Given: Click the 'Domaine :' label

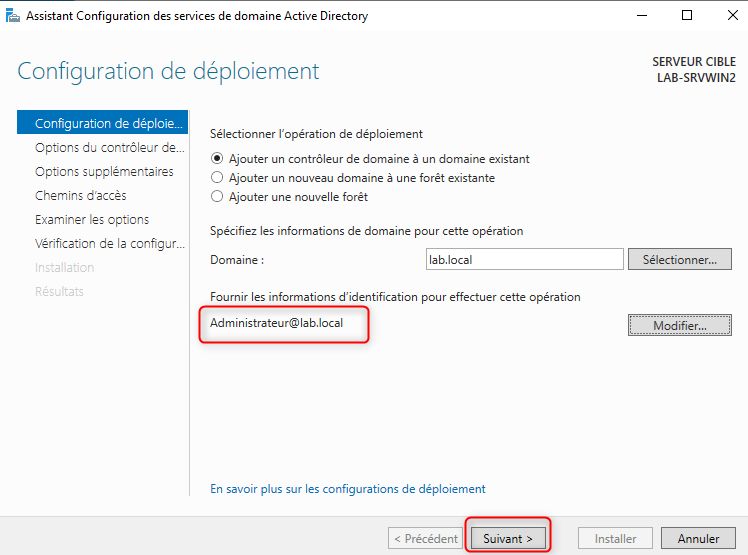Looking at the screenshot, I should point(237,260).
